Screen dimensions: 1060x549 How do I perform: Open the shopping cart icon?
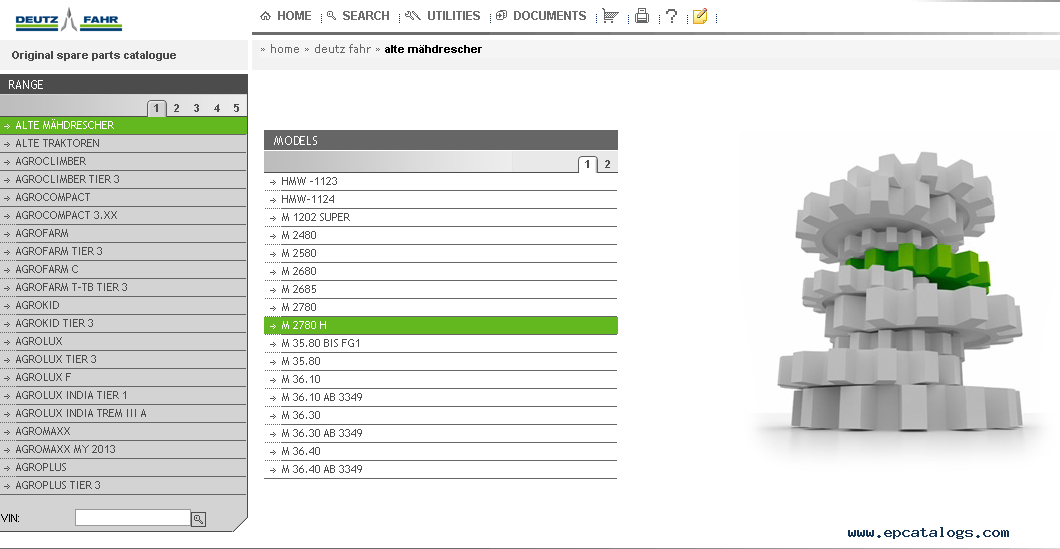pyautogui.click(x=610, y=16)
